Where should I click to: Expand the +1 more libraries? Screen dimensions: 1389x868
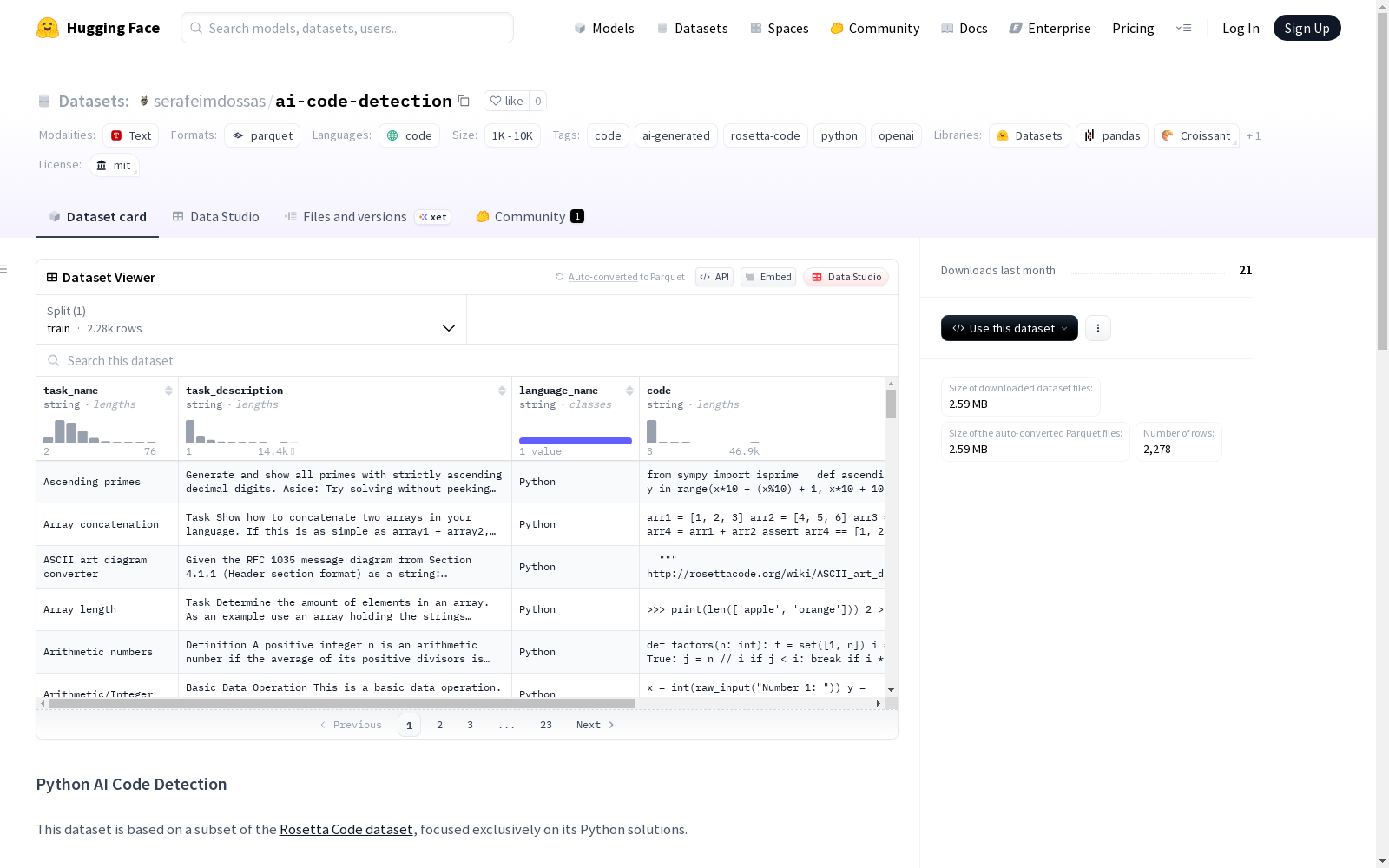point(1254,135)
